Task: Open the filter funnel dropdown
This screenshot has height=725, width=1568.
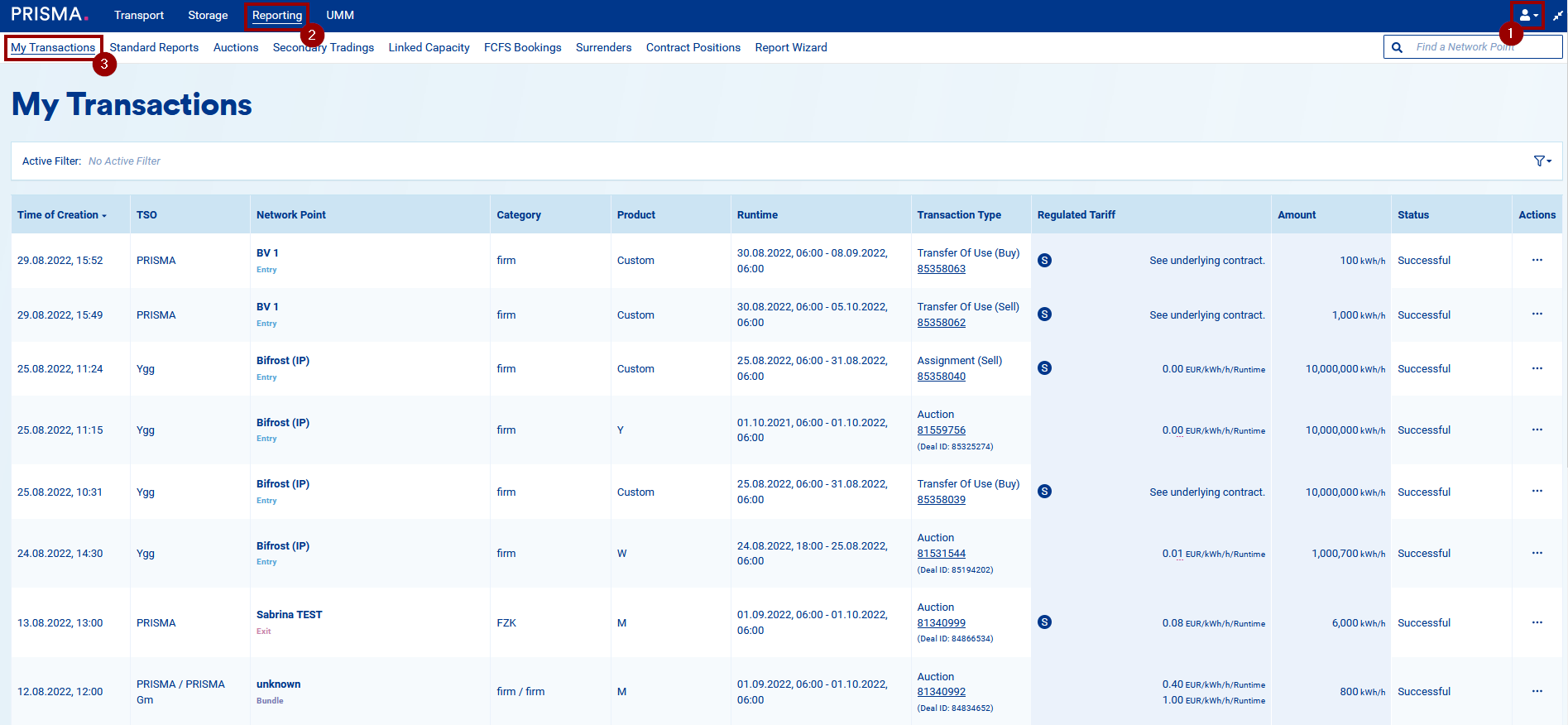Action: click(x=1542, y=161)
